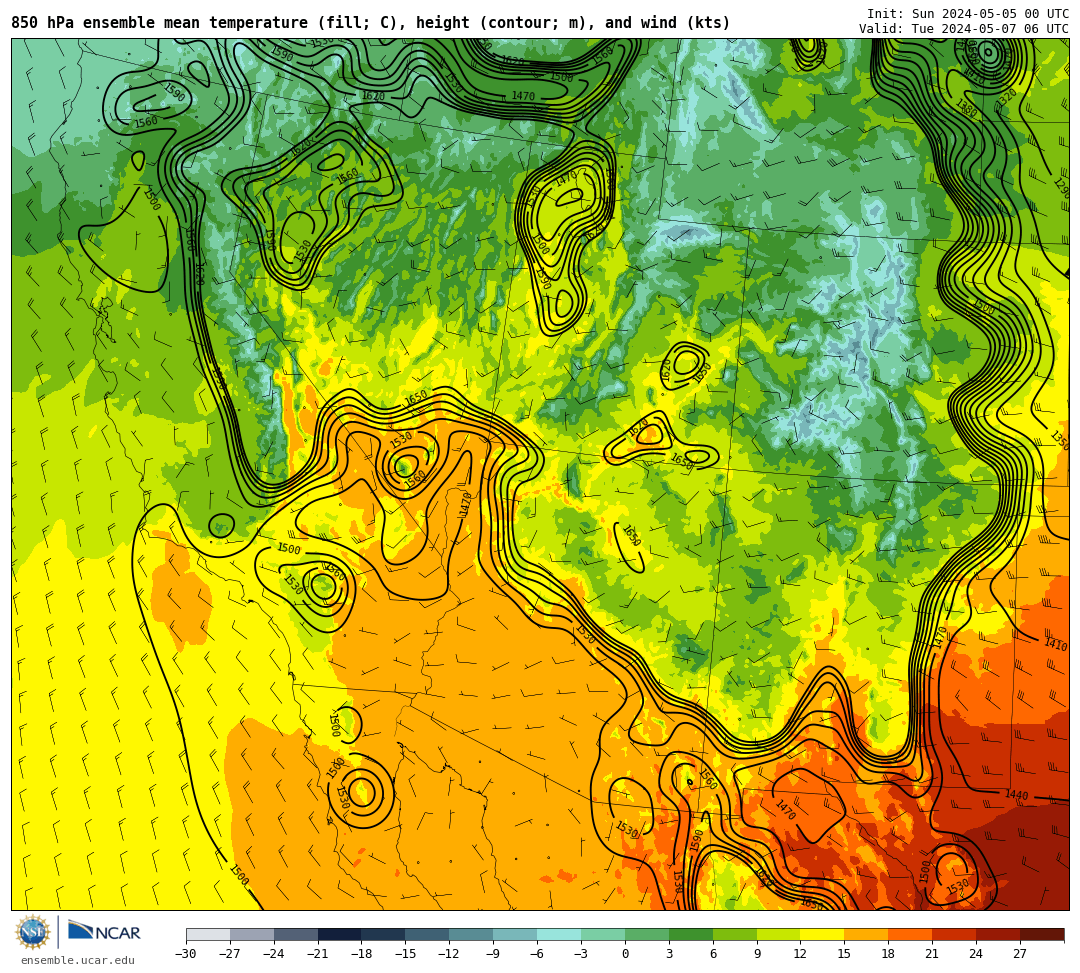Screen dimensions: 1080x973
Task: Pick the slate -24 to -21 colorbar swatch
Action: pos(296,934)
